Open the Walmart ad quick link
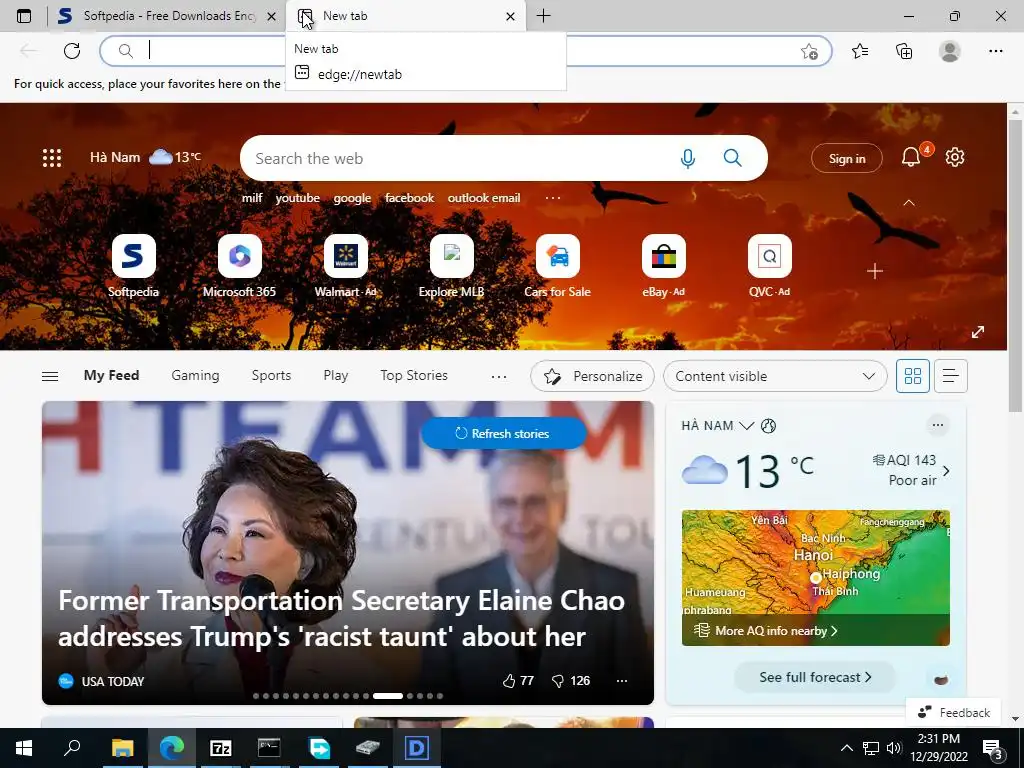This screenshot has height=768, width=1024. [x=345, y=266]
